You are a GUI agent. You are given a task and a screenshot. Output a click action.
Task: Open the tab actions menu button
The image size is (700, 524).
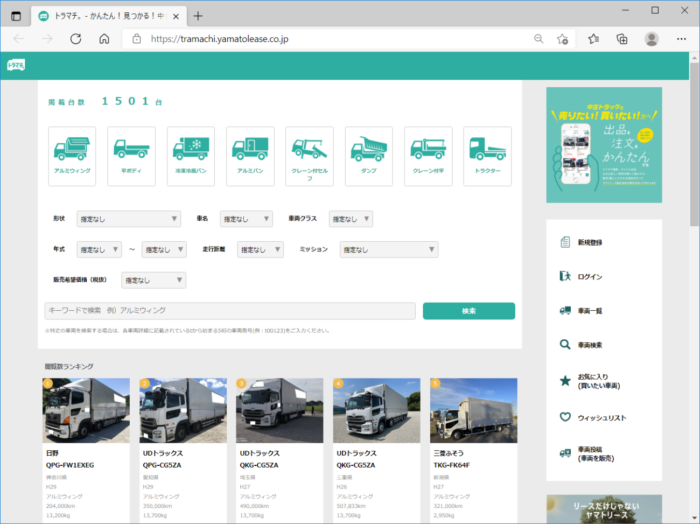tap(16, 17)
